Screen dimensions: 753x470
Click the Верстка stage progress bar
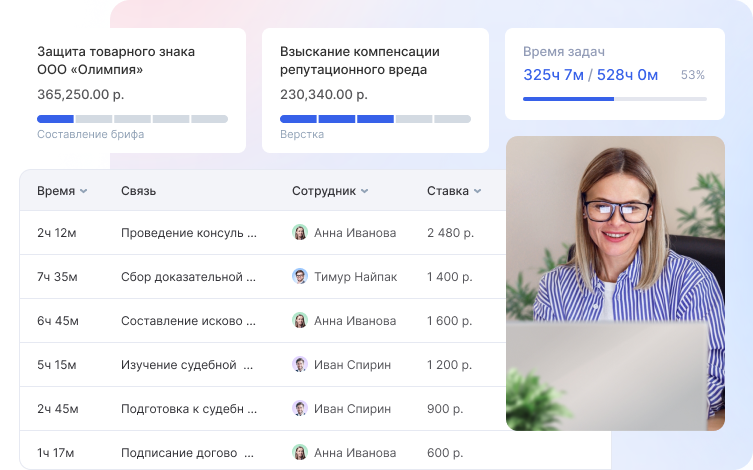(375, 119)
